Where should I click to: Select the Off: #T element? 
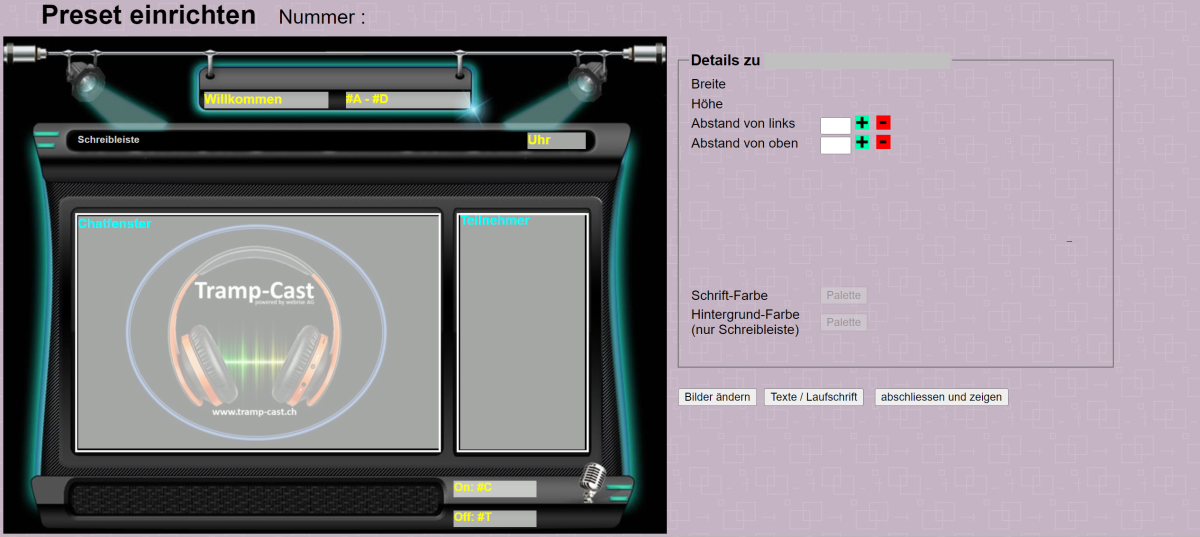(x=494, y=518)
